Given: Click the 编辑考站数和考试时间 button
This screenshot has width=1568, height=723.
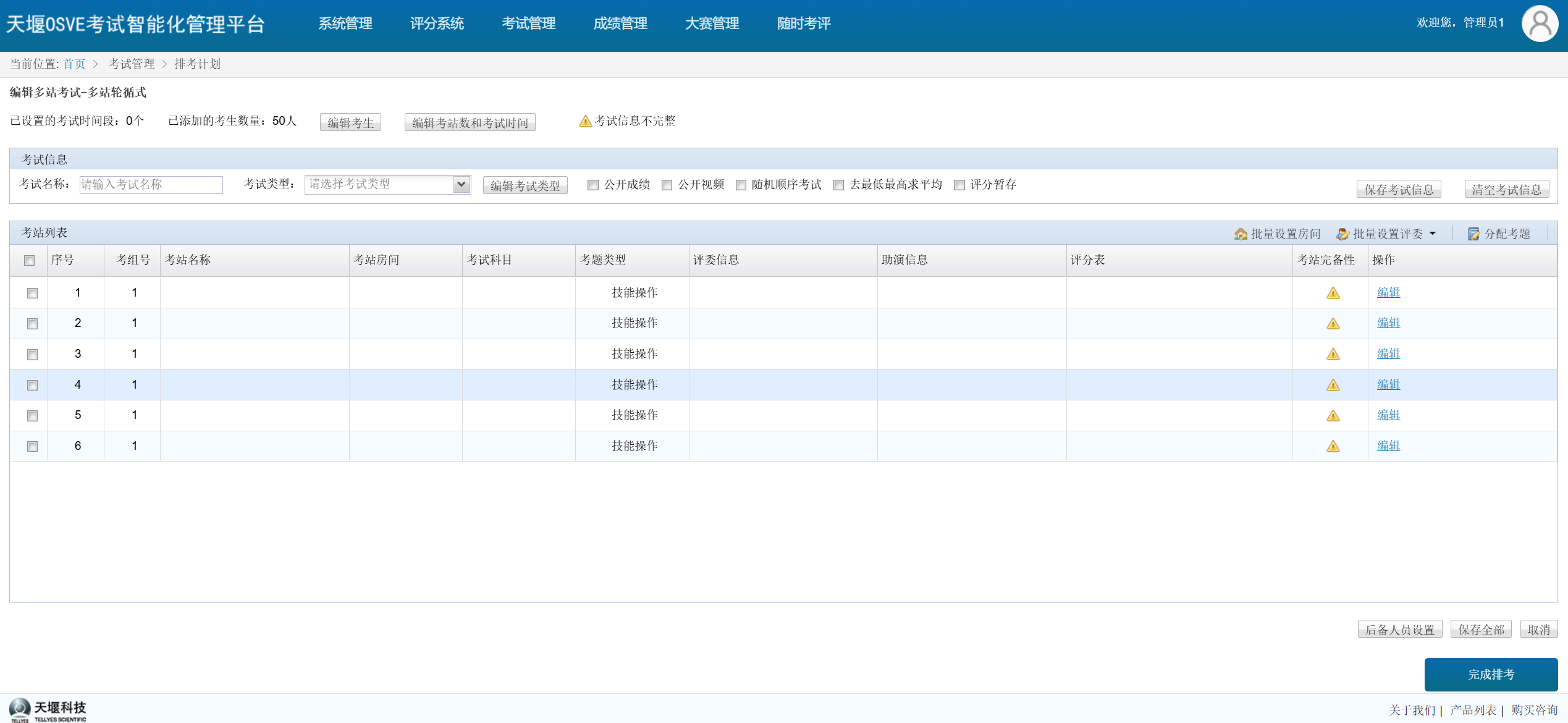Looking at the screenshot, I should [x=470, y=122].
